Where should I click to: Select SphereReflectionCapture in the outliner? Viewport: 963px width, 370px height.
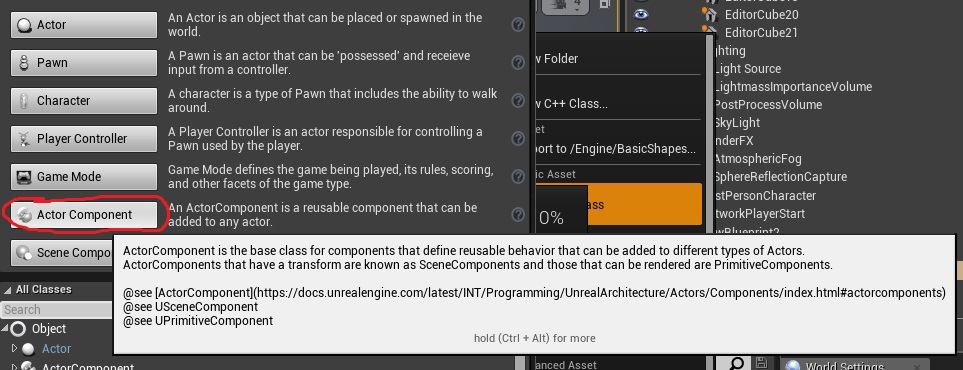tap(781, 176)
